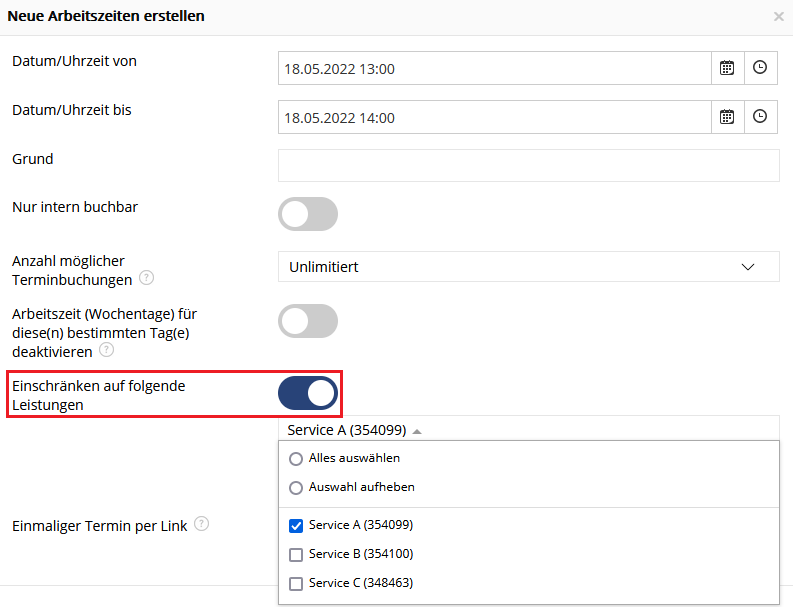Click the Datum/Uhrzeit von label

pos(74,61)
